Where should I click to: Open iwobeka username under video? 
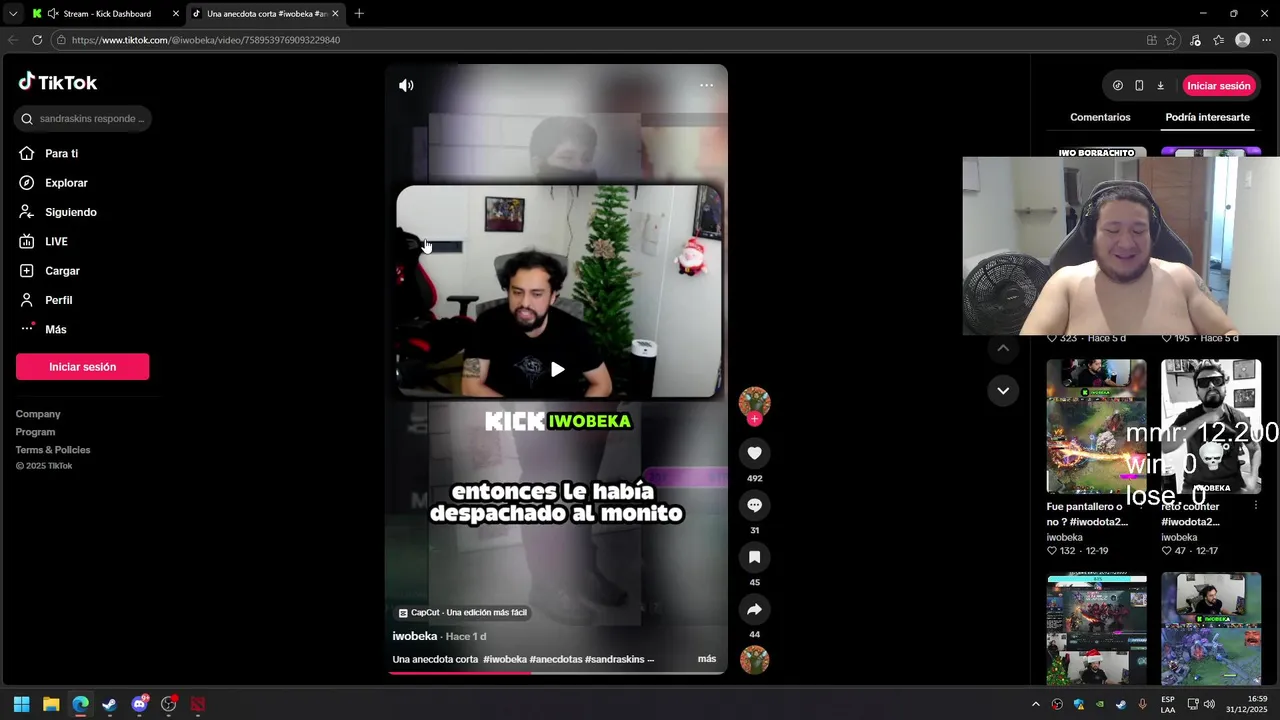point(415,636)
